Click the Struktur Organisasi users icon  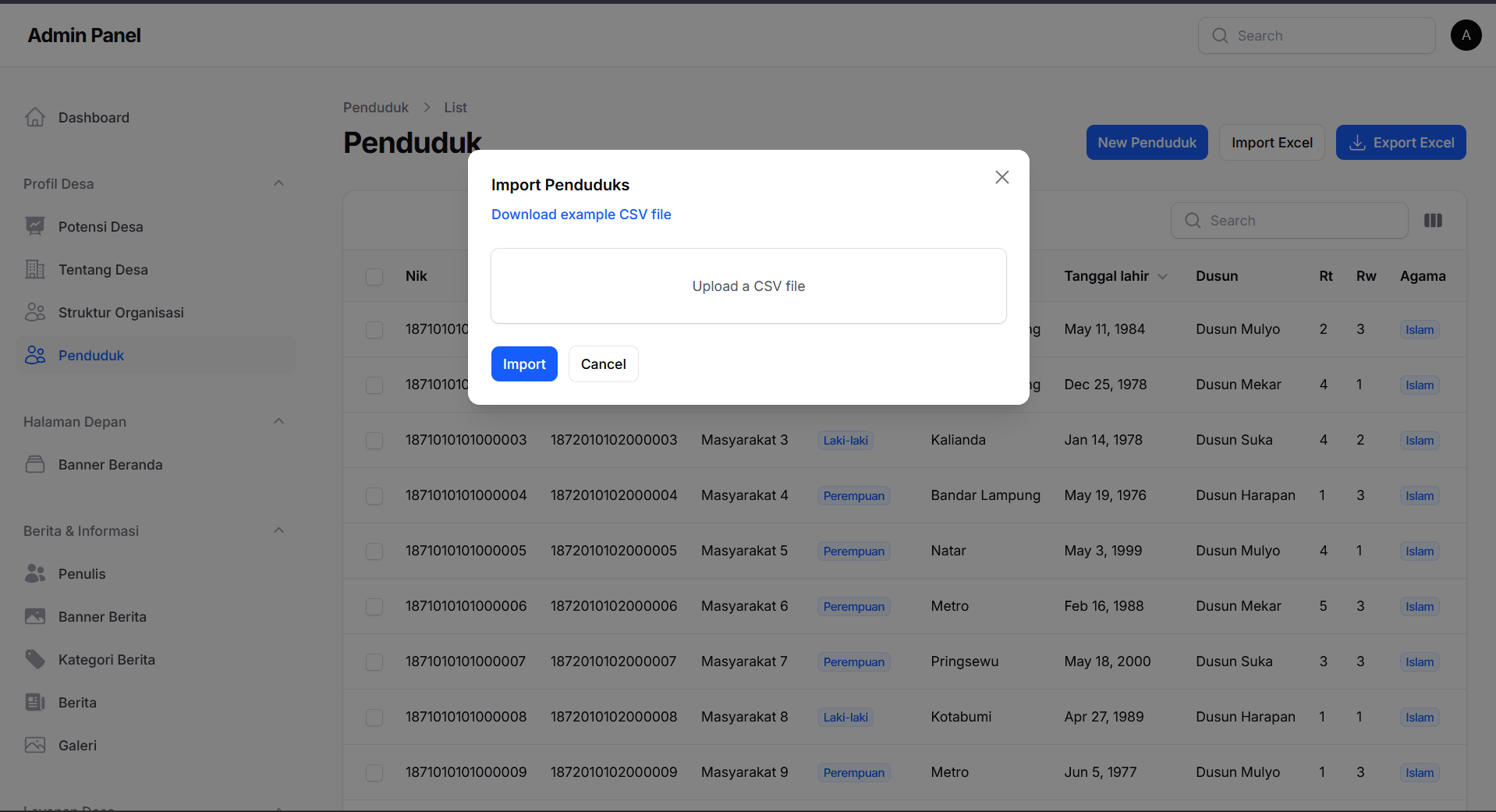35,312
